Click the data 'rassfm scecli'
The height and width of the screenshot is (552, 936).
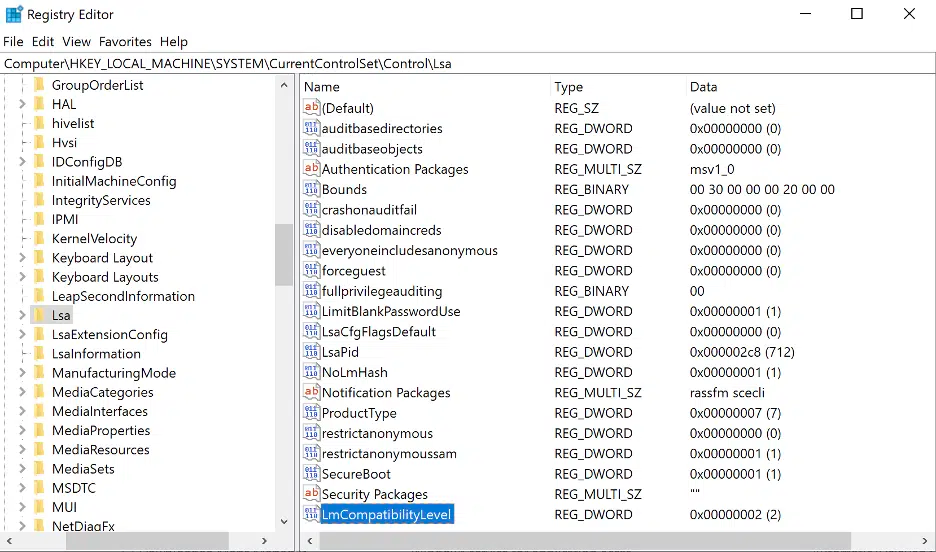tap(727, 392)
